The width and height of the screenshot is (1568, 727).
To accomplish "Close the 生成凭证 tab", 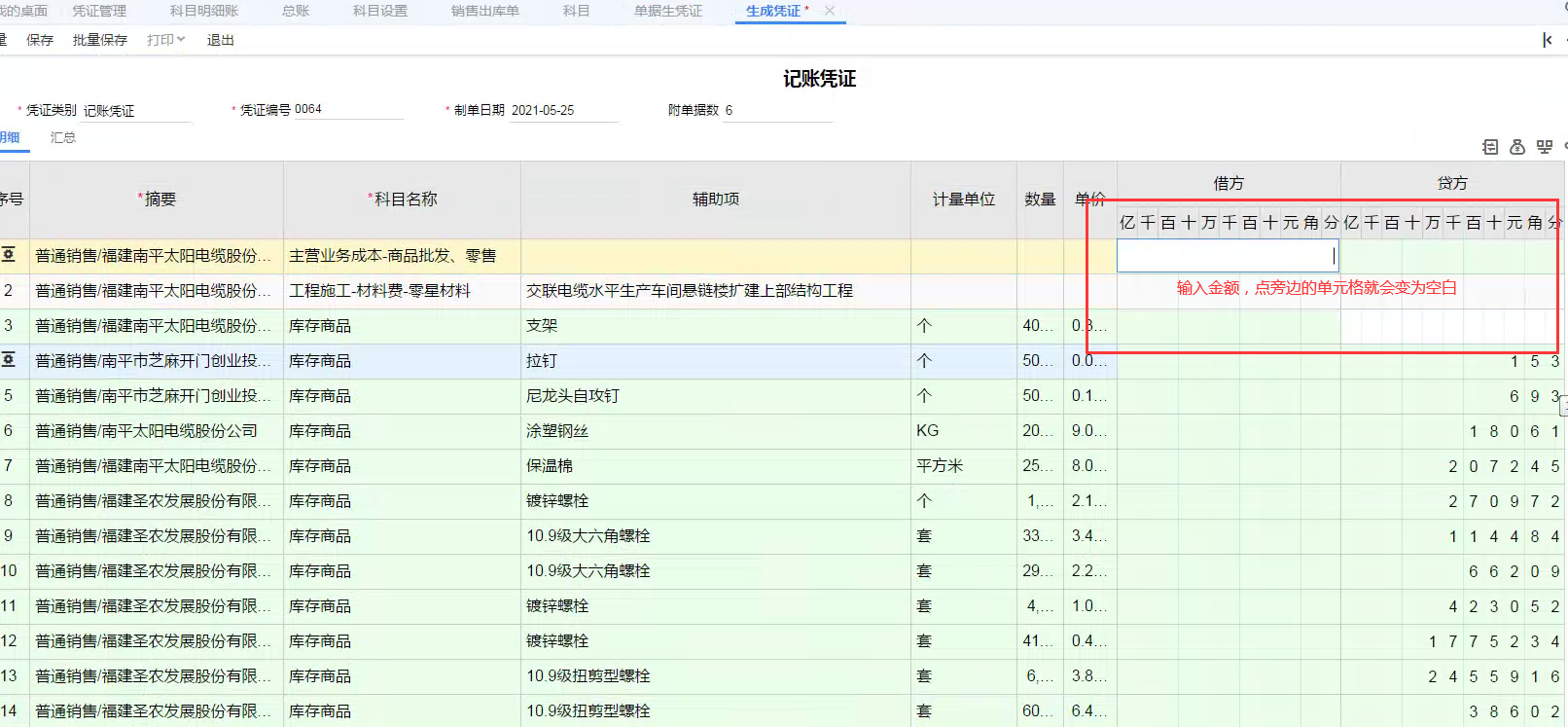I will [830, 11].
